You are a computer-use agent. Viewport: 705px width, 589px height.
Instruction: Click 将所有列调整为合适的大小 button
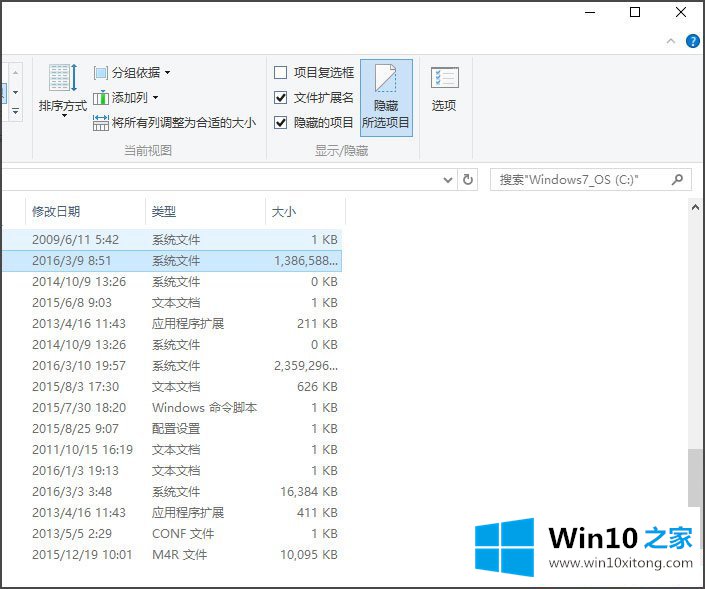(x=174, y=123)
